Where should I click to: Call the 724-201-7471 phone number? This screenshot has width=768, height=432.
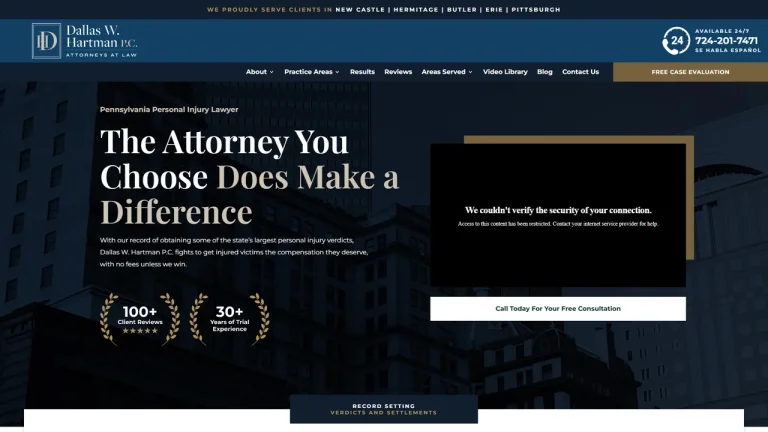coord(726,41)
